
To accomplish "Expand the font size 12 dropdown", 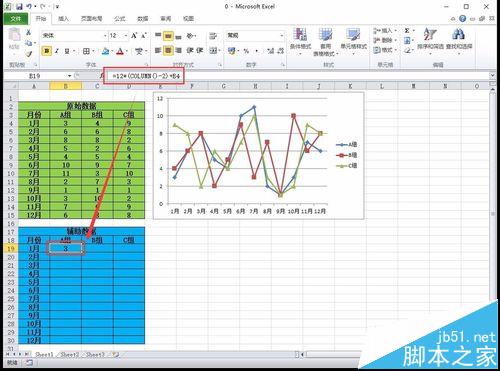I will 126,35.
